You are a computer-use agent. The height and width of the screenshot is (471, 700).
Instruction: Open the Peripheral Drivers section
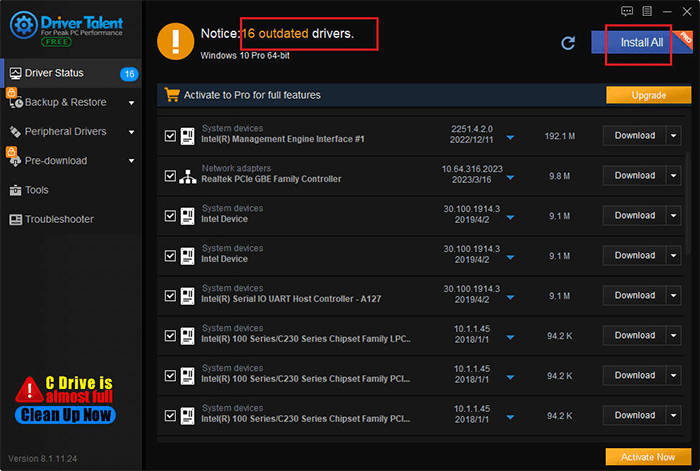[71, 132]
